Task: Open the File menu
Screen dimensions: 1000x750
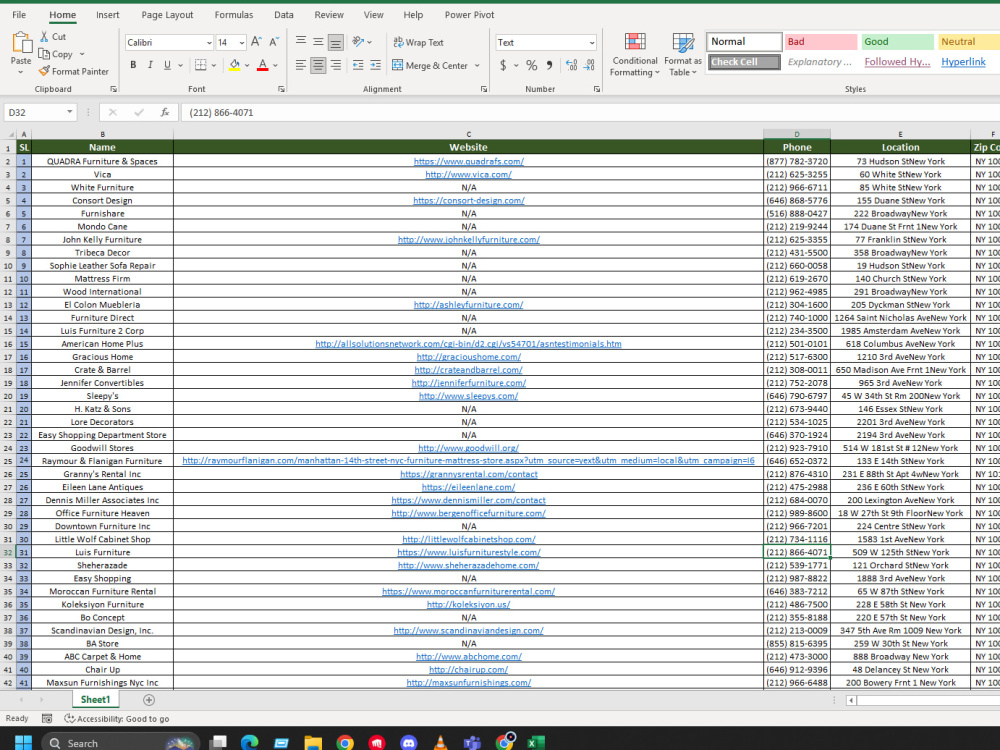Action: pyautogui.click(x=19, y=15)
